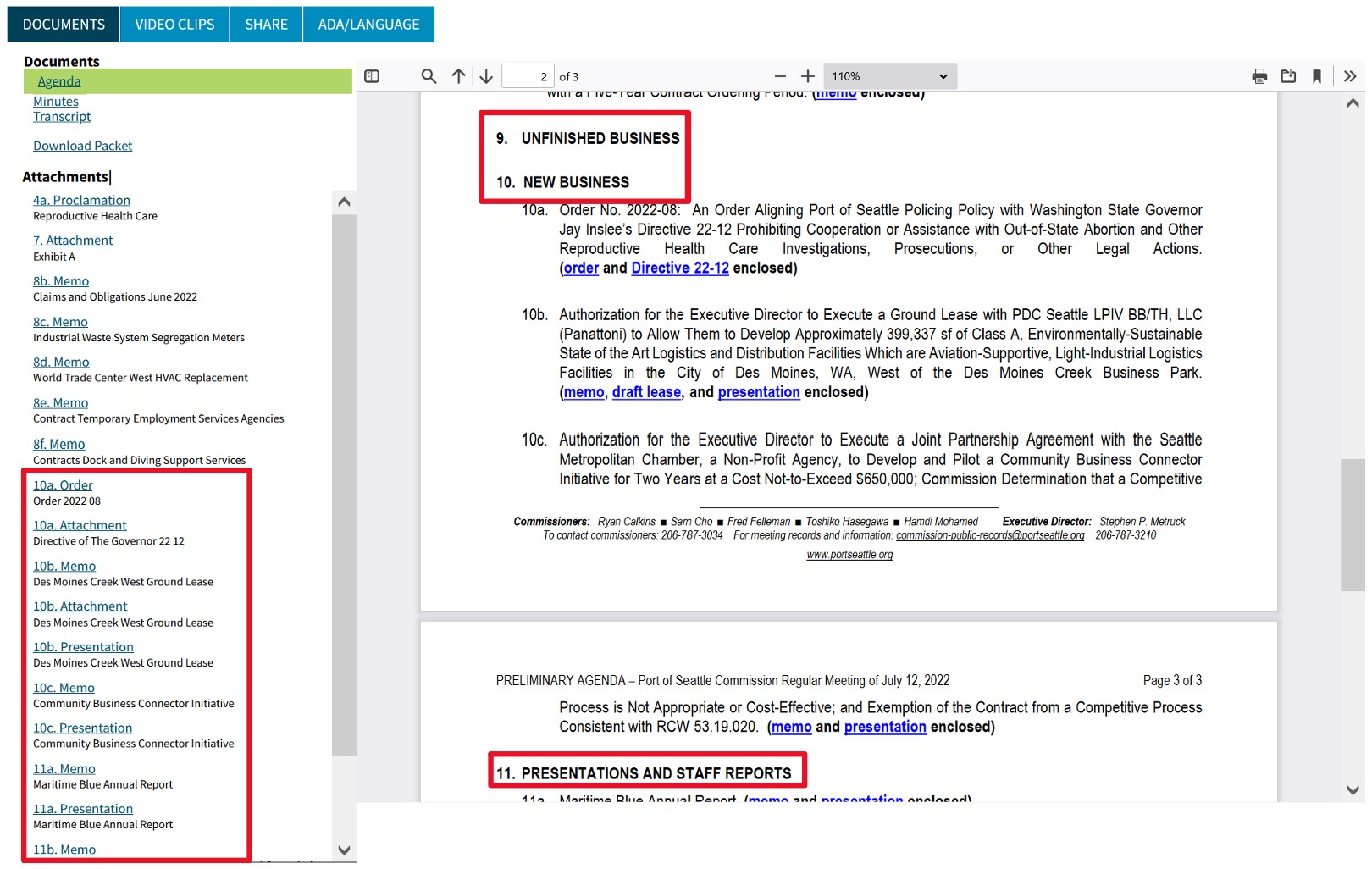Download the PDF file
The height and width of the screenshot is (869, 1372).
[x=1288, y=76]
